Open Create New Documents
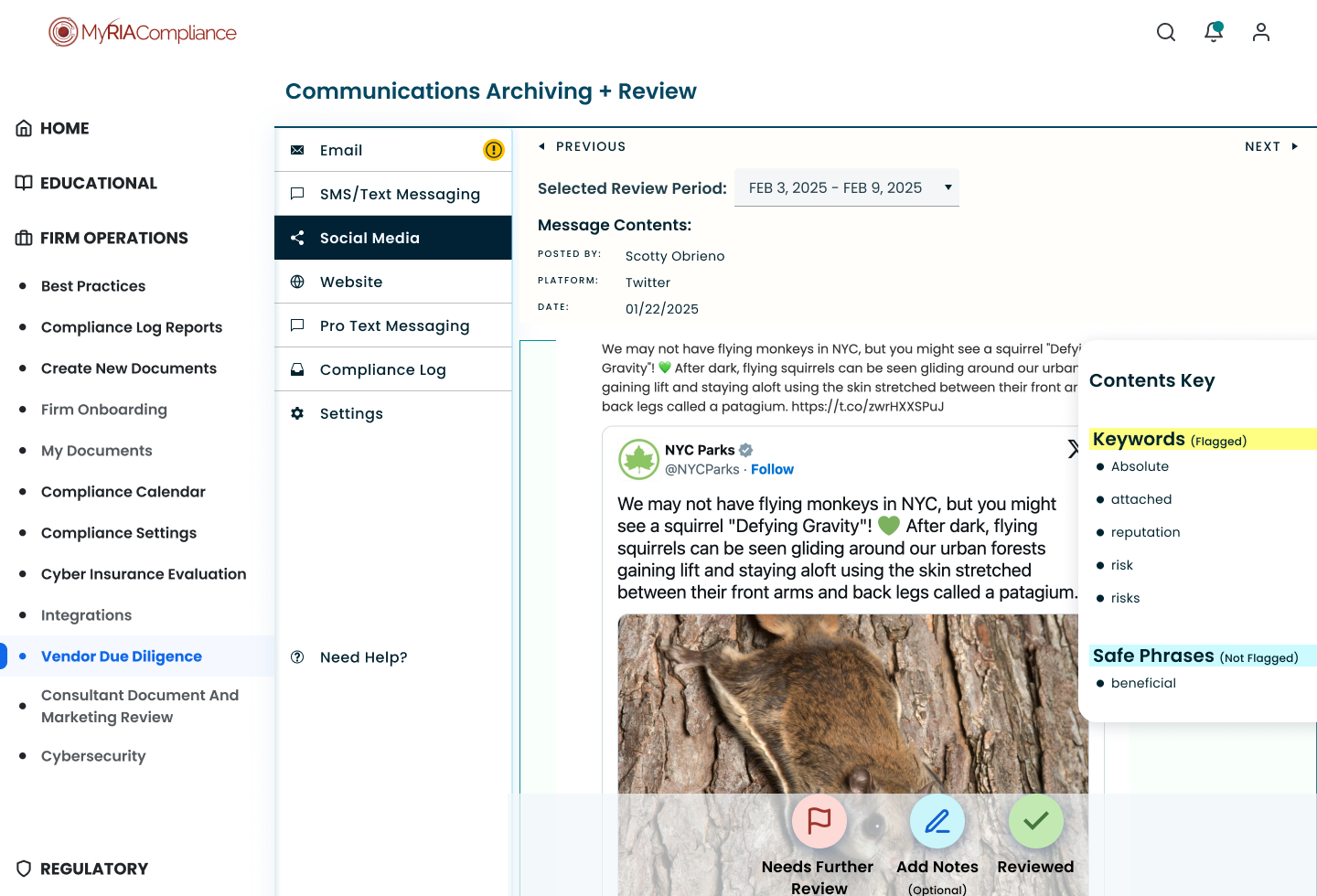Image resolution: width=1317 pixels, height=896 pixels. [x=129, y=368]
